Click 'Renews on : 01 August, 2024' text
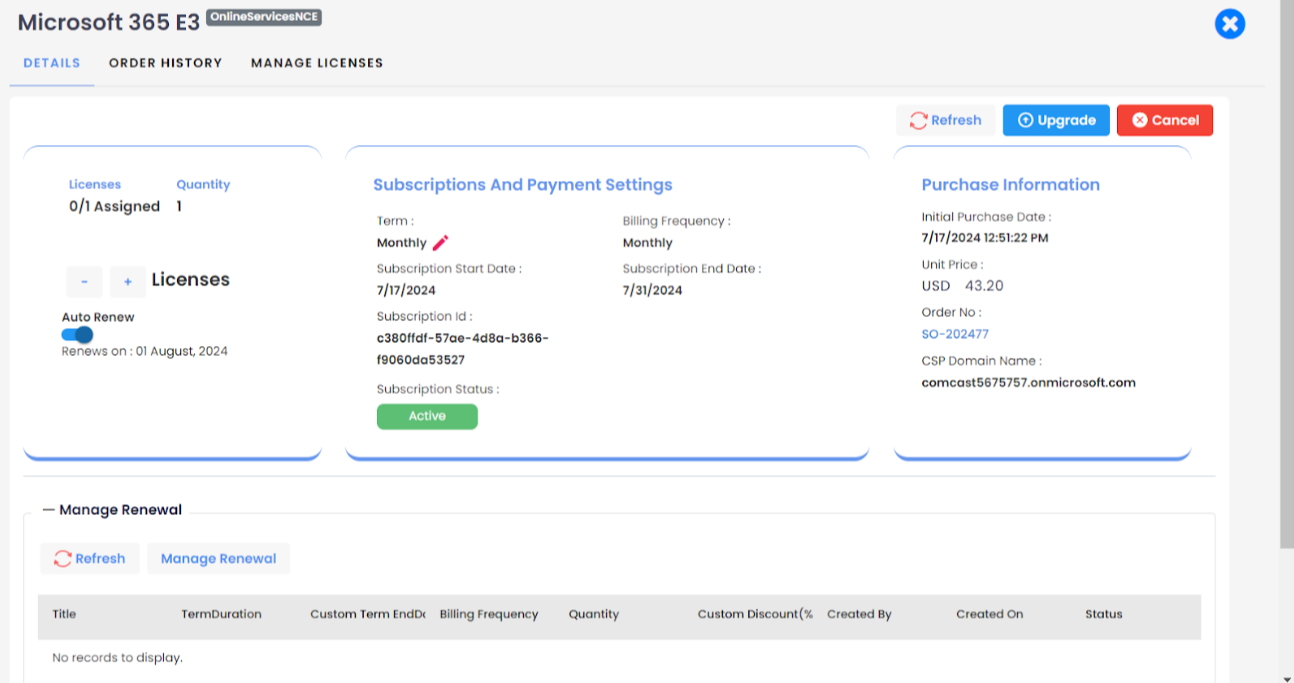 coord(144,351)
